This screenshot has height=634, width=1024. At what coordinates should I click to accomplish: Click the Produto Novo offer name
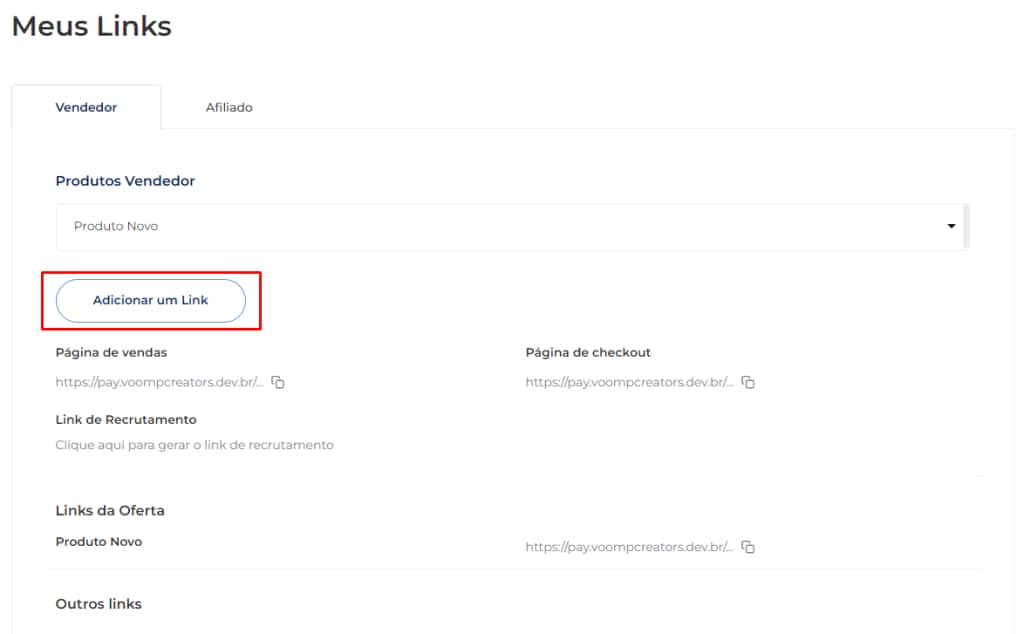coord(99,541)
